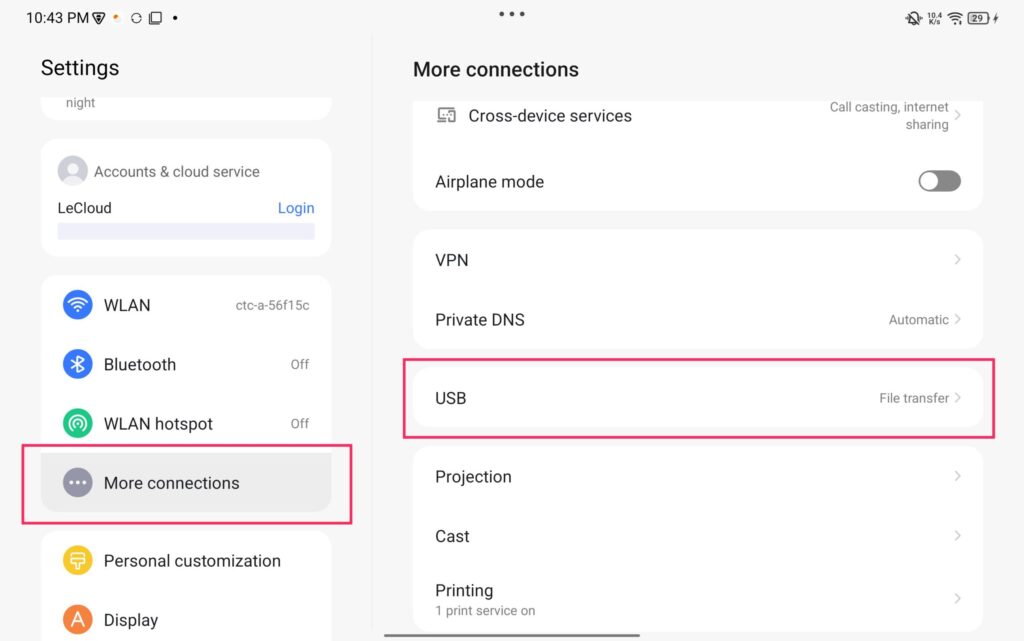Click the LeCloud Login link
The width and height of the screenshot is (1024, 641).
click(295, 208)
